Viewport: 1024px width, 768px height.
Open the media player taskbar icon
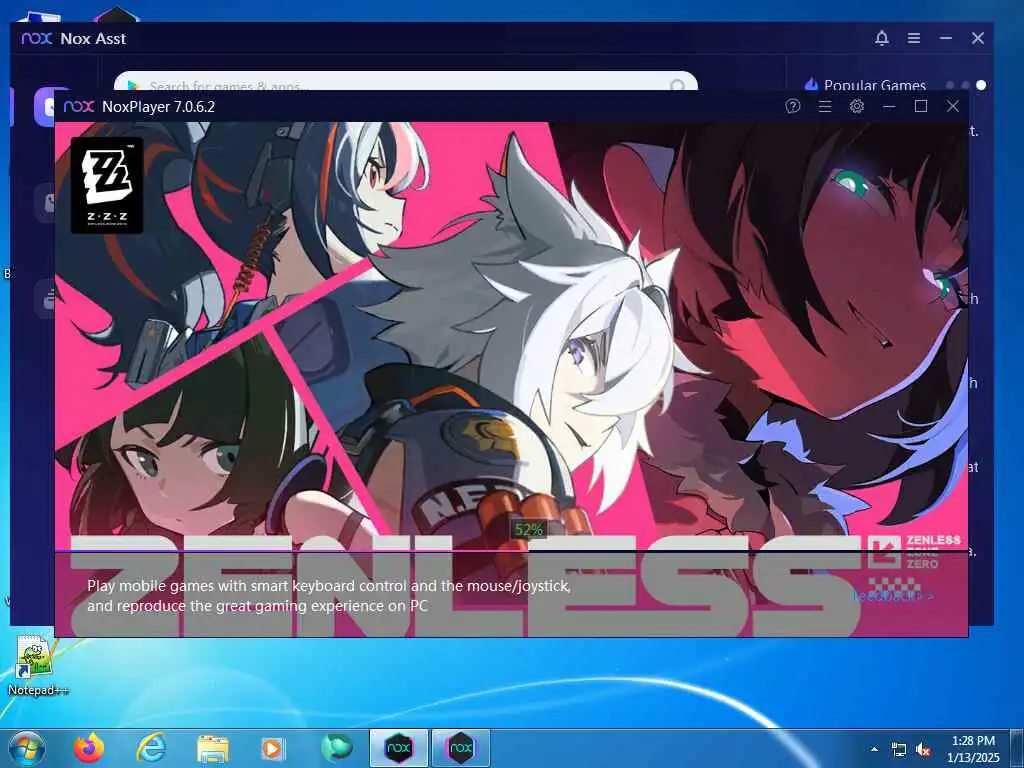click(x=273, y=748)
